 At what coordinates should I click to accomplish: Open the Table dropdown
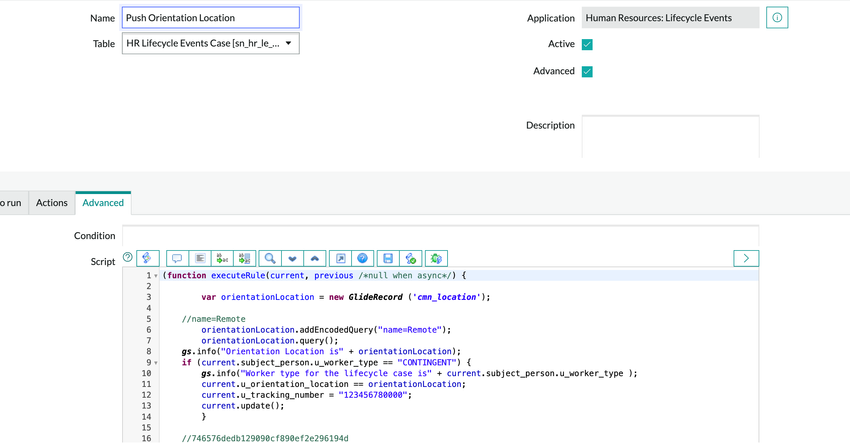tap(210, 43)
